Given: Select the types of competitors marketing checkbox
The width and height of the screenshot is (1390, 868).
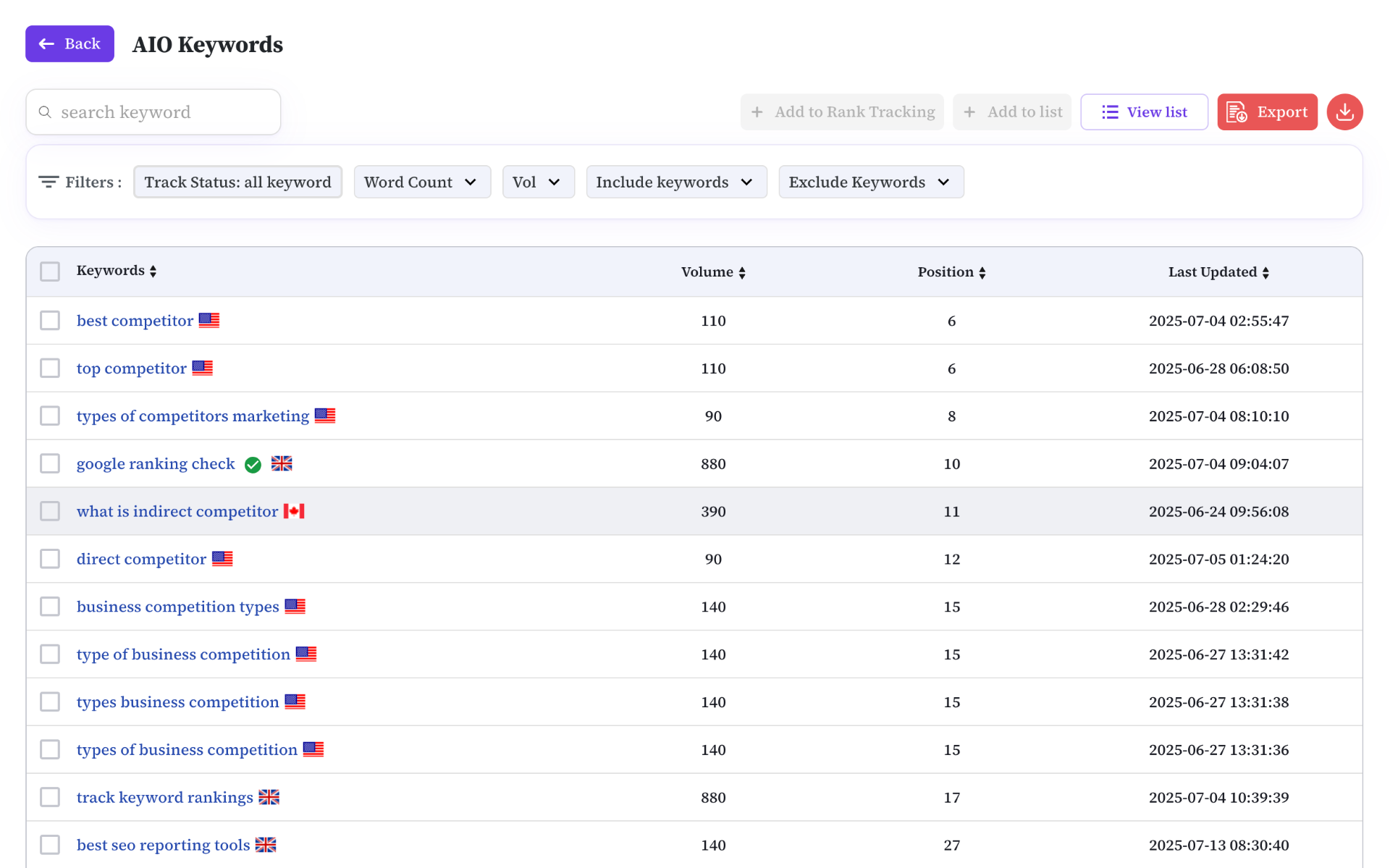Looking at the screenshot, I should point(50,416).
